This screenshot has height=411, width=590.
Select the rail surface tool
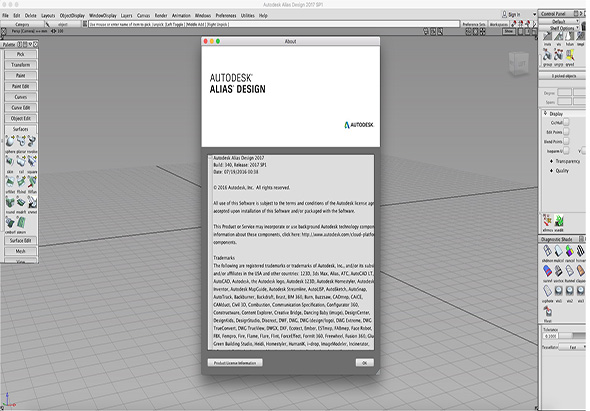21,162
